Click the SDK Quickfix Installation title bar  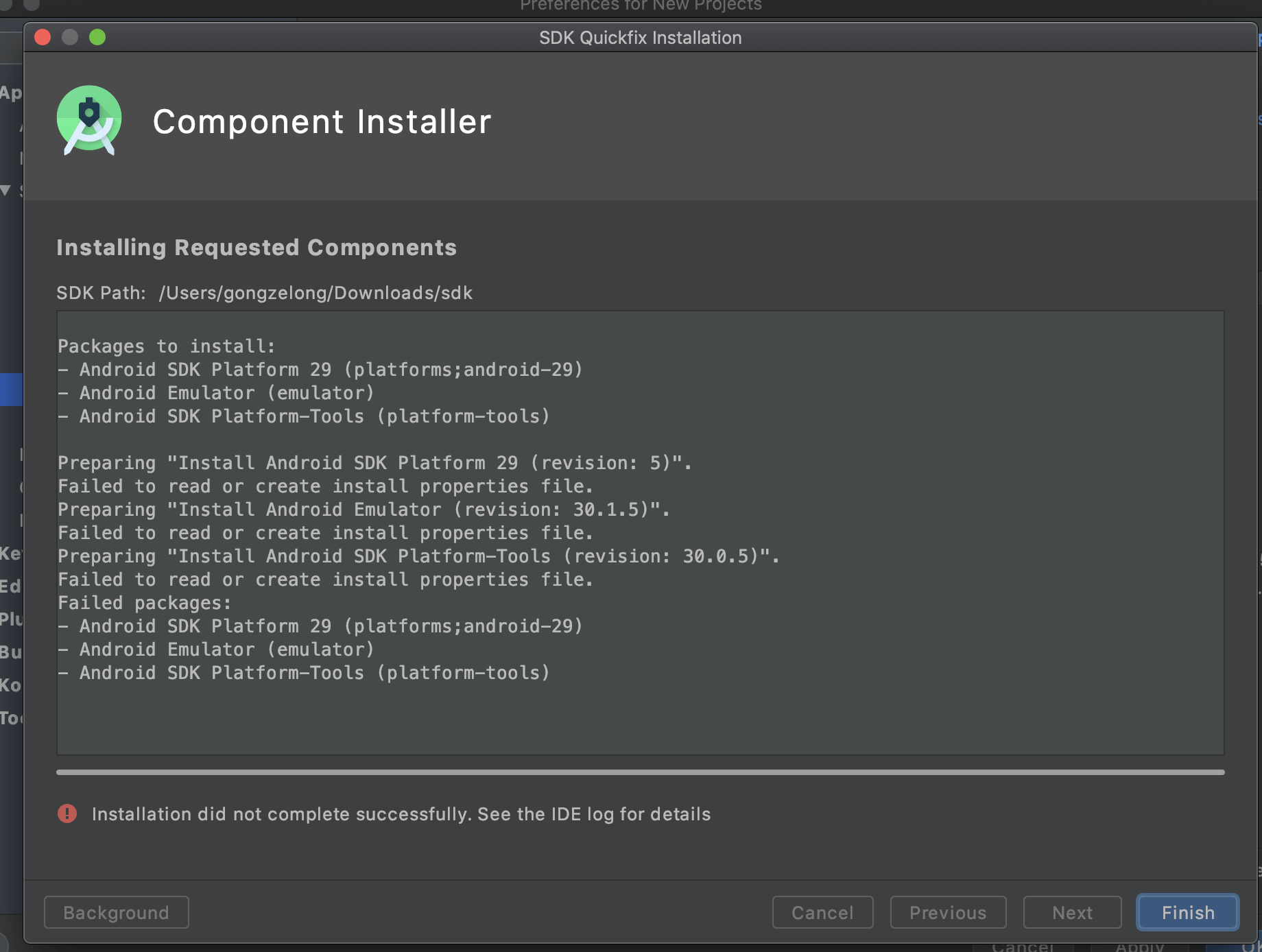(640, 38)
